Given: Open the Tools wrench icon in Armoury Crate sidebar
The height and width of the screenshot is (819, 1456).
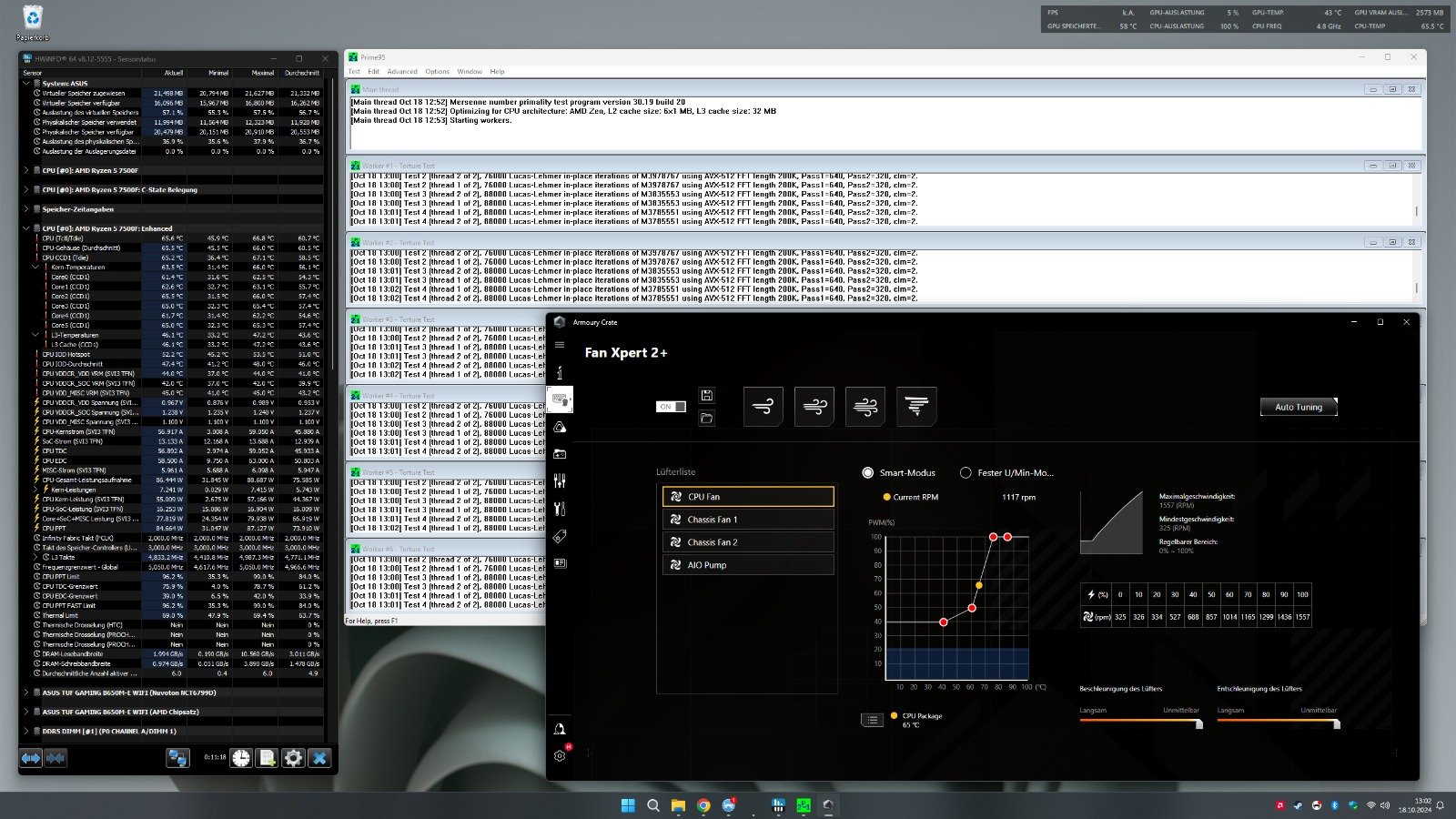Looking at the screenshot, I should tap(560, 509).
